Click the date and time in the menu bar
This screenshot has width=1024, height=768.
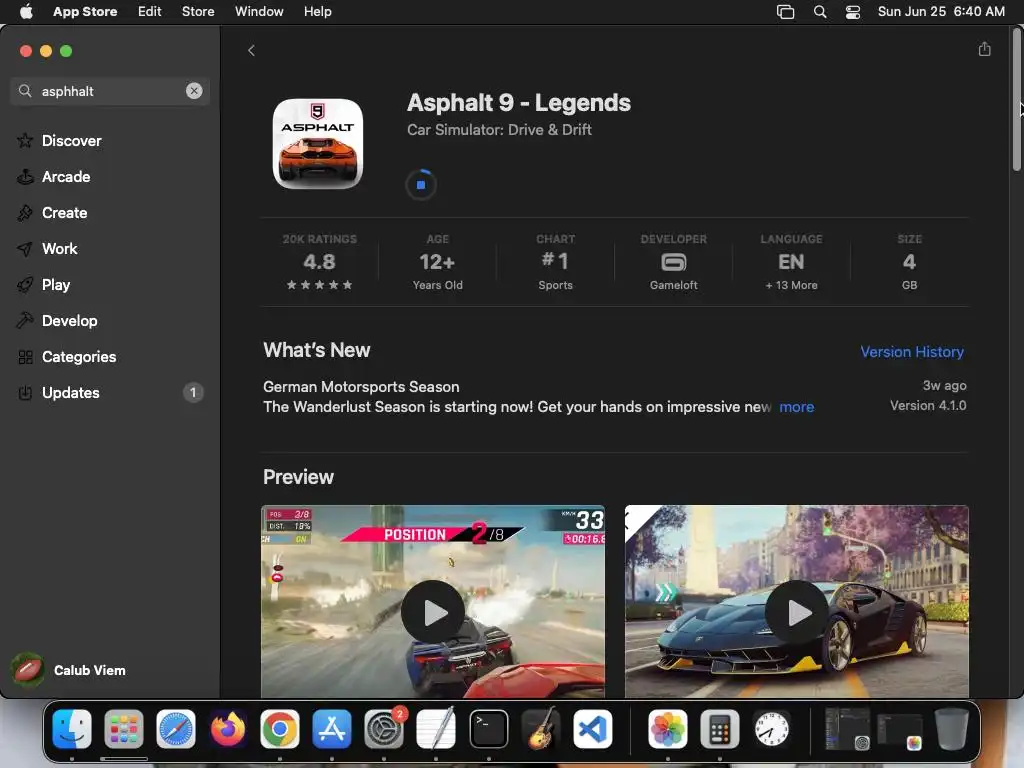tap(941, 12)
